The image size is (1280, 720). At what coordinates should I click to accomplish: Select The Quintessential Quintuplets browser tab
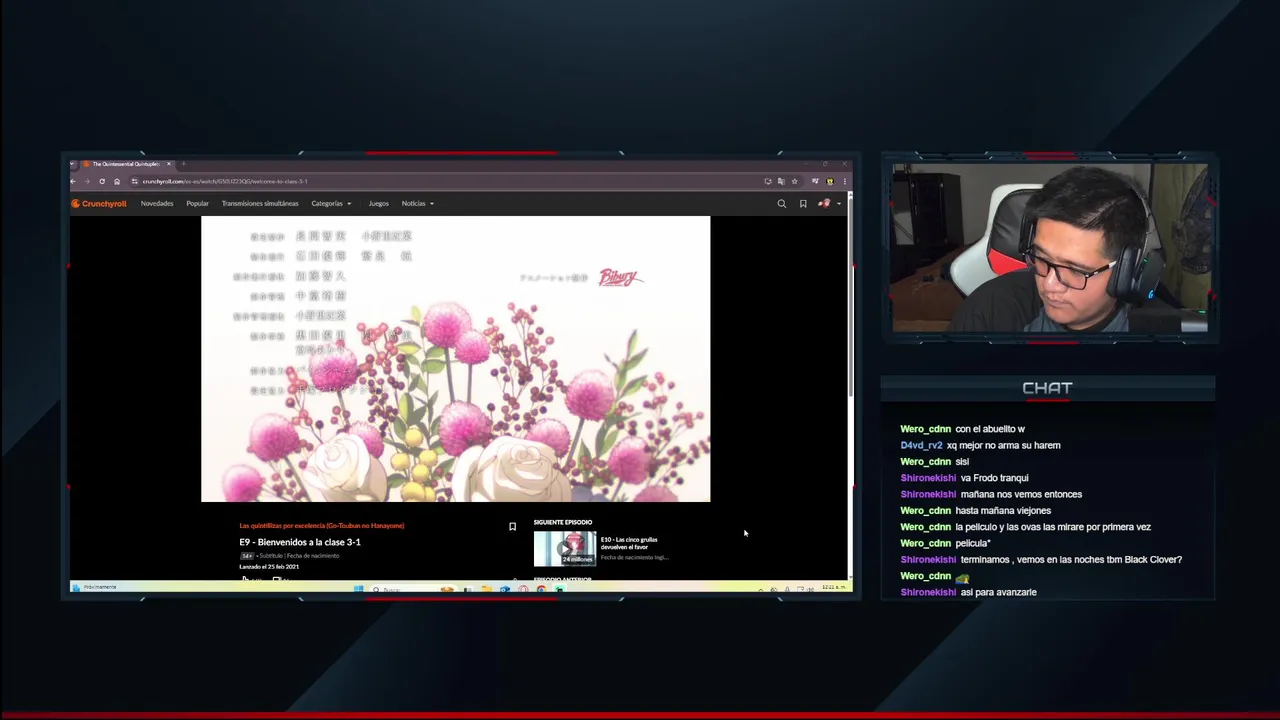click(124, 164)
